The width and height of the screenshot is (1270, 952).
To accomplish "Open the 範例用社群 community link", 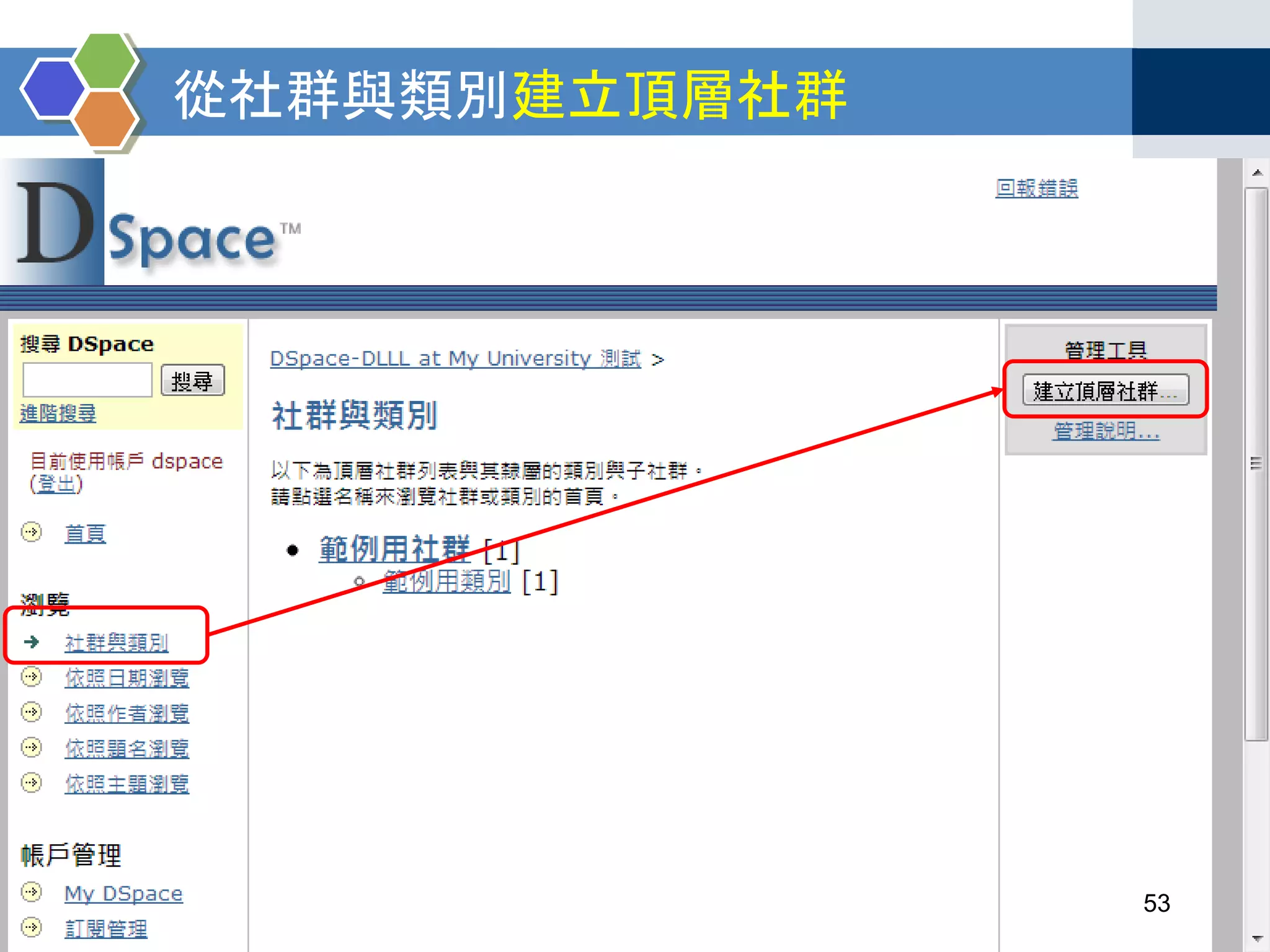I will (x=394, y=549).
